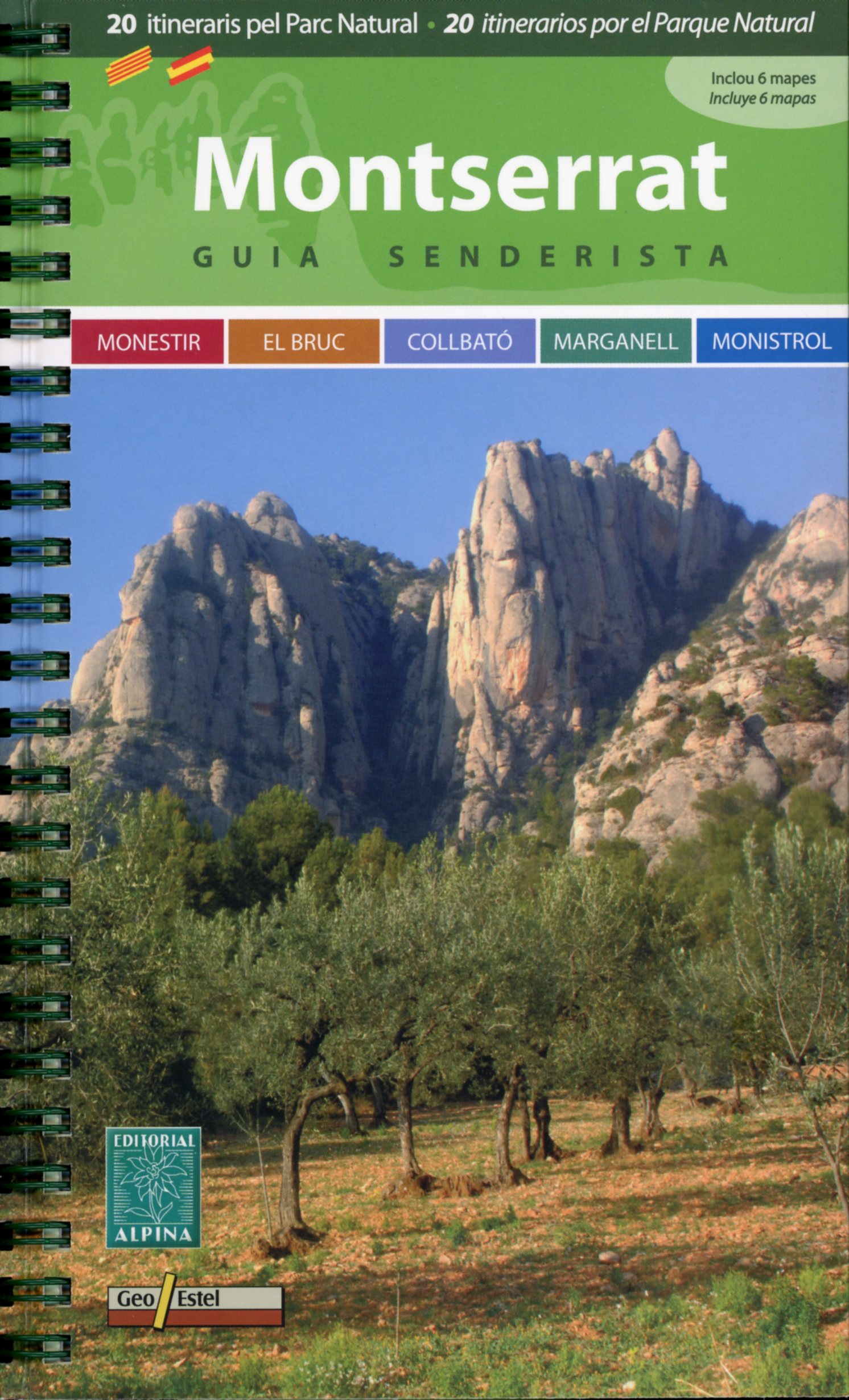Image resolution: width=849 pixels, height=1400 pixels.
Task: Choose the blue MONISTROL tab
Action: [x=772, y=341]
